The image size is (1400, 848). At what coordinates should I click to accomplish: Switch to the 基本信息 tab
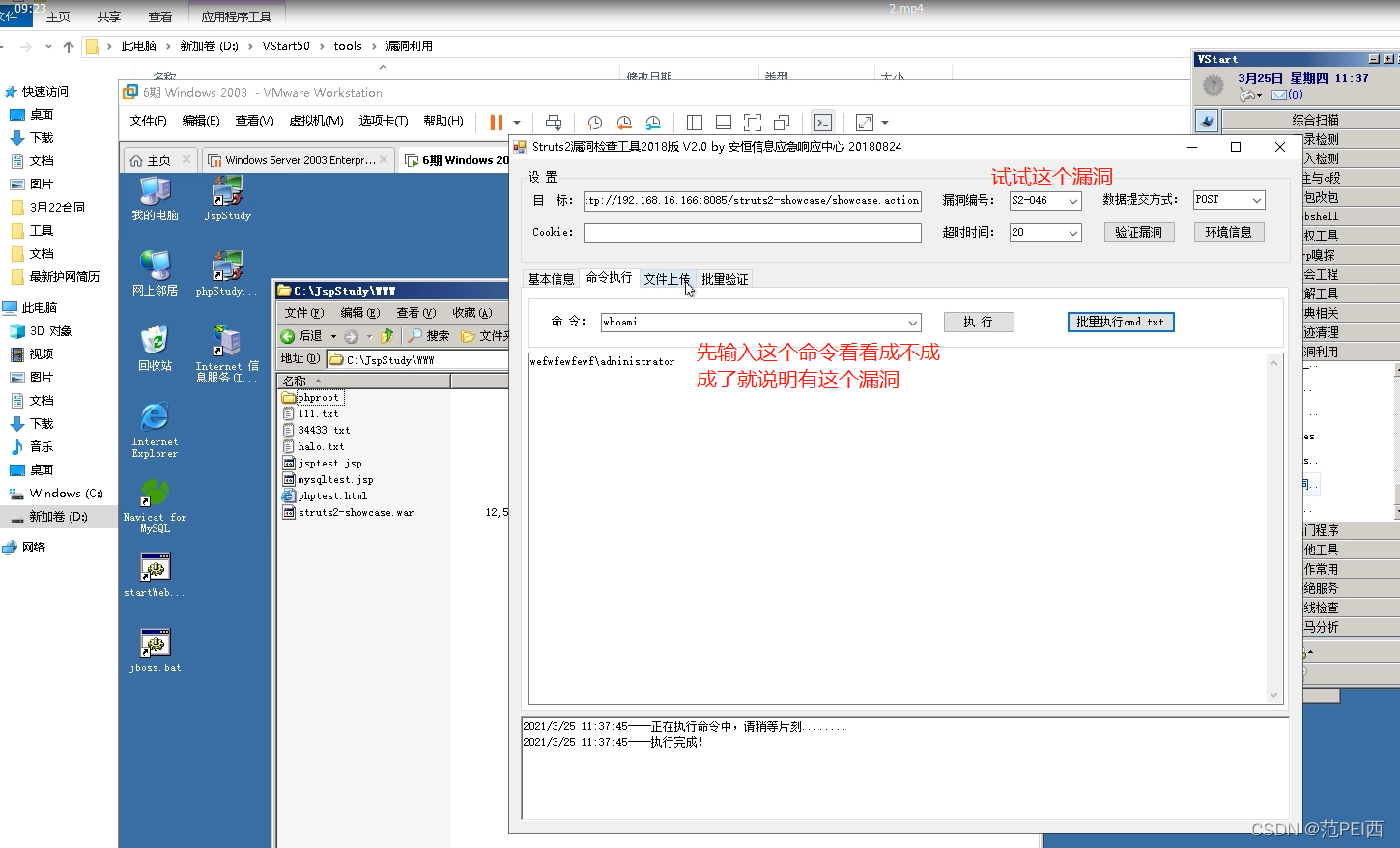pyautogui.click(x=551, y=279)
